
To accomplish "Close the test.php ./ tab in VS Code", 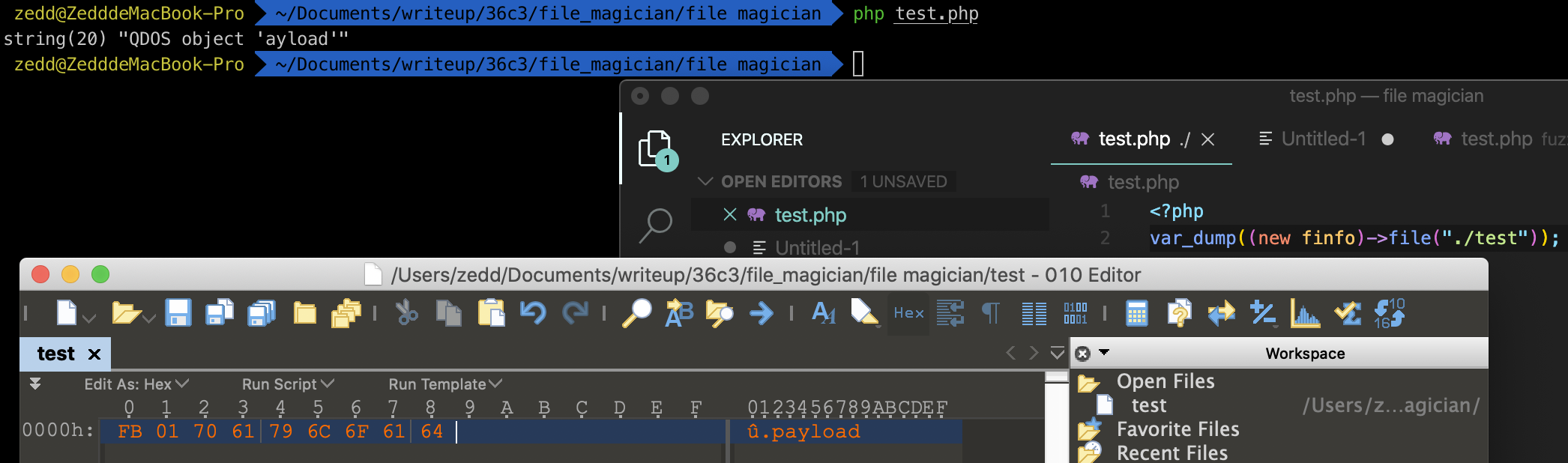I will point(1207,139).
